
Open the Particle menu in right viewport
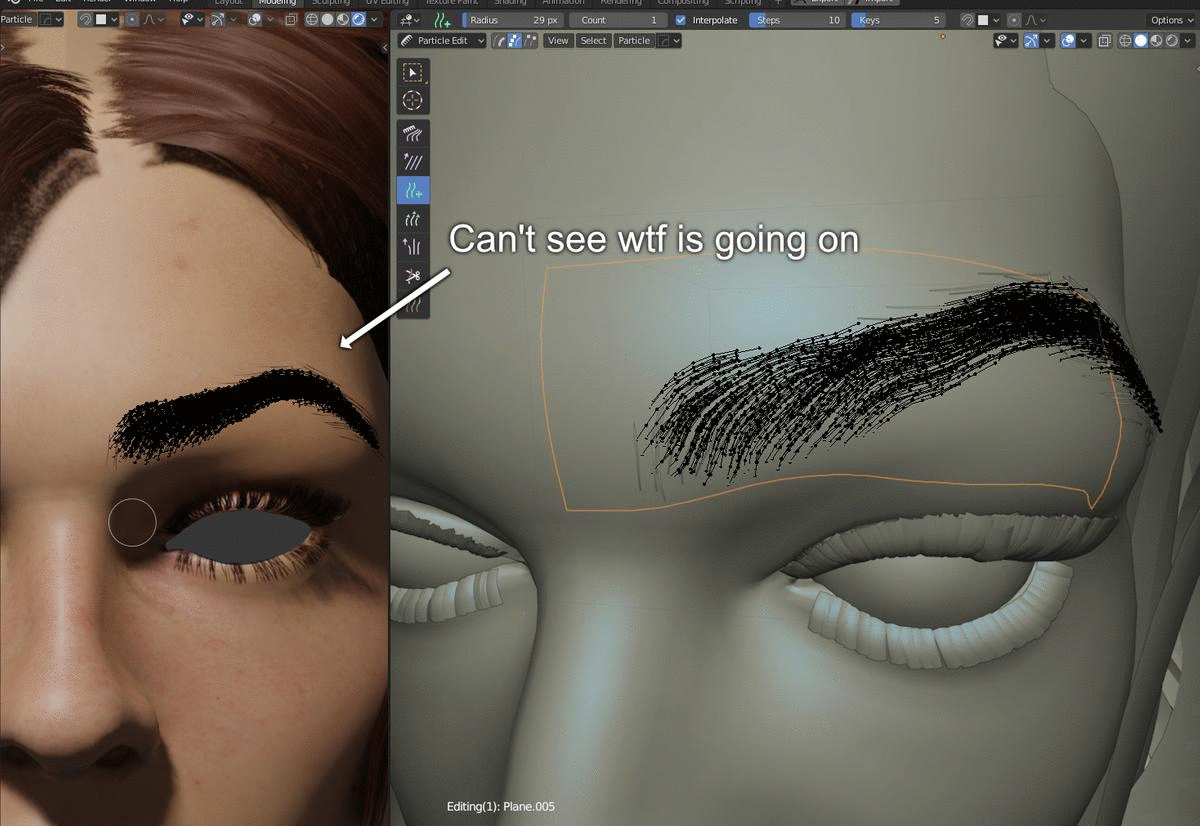click(x=633, y=41)
